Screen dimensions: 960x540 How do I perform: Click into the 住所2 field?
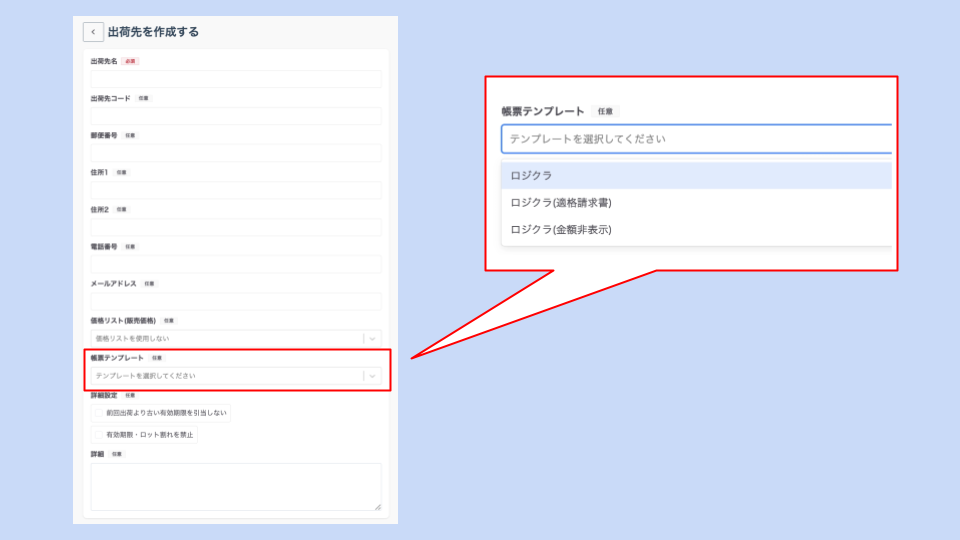point(236,227)
